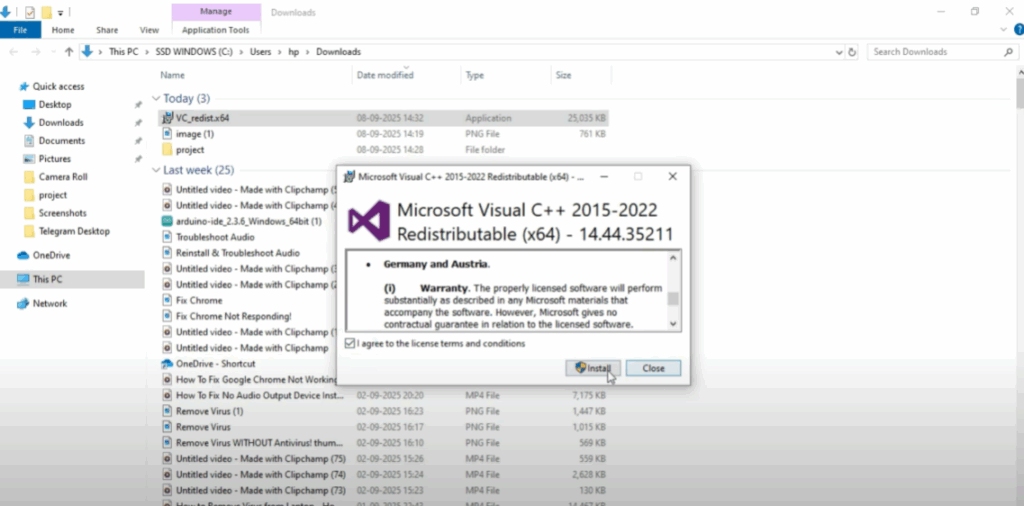Sort files by Date modified column header
The height and width of the screenshot is (506, 1024).
(385, 75)
